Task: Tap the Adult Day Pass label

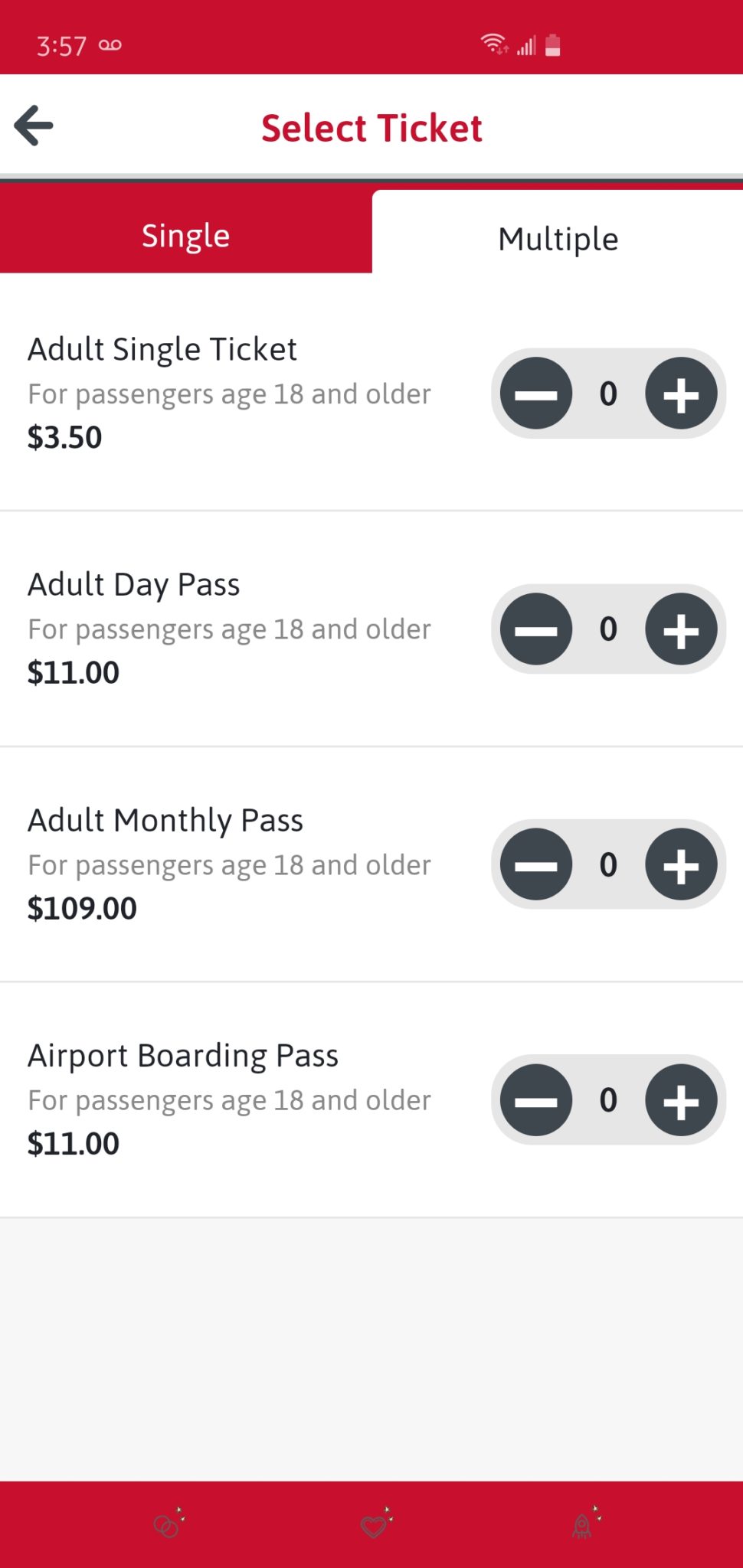Action: click(x=134, y=585)
